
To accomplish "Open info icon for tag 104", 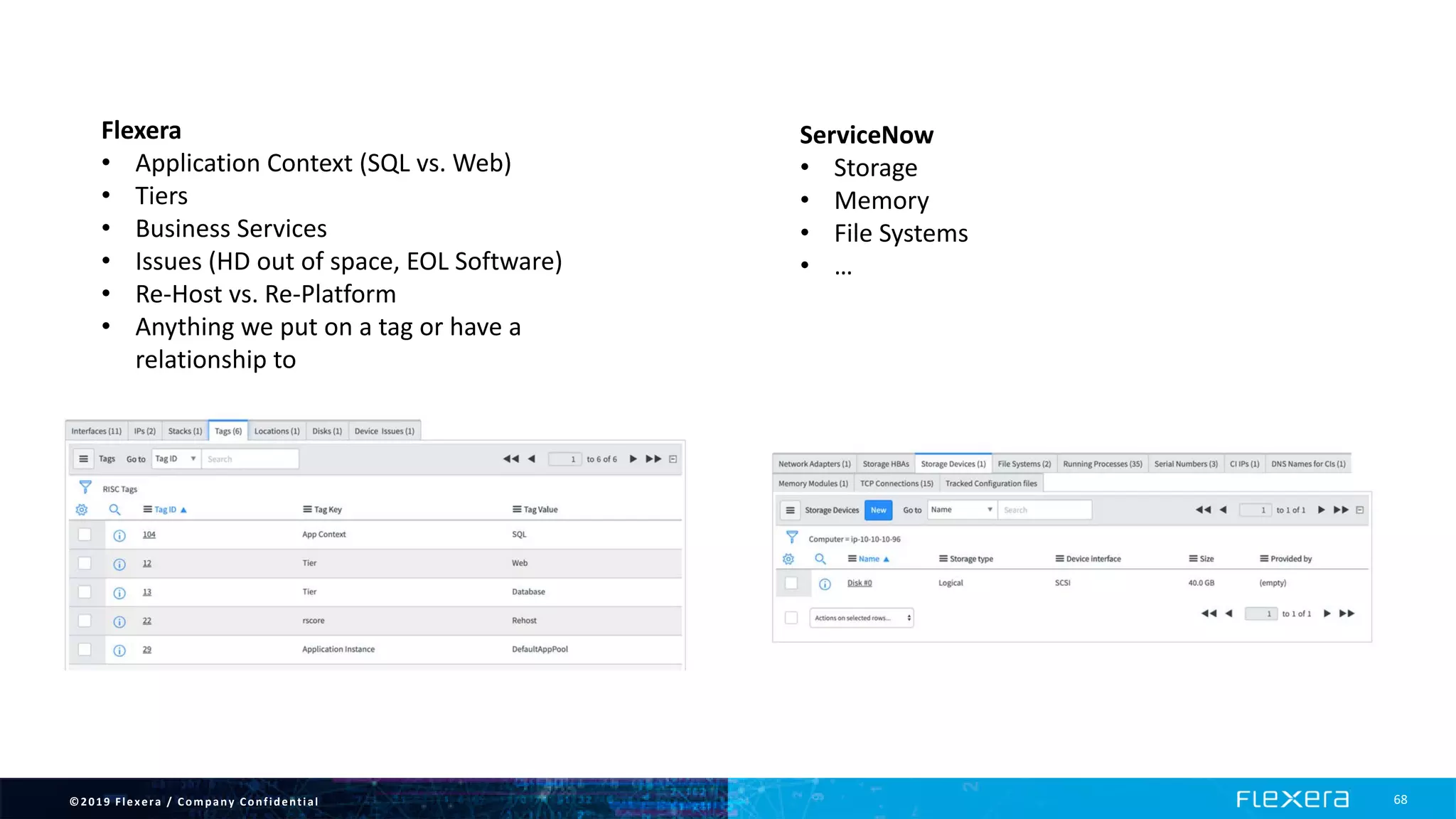I will pyautogui.click(x=119, y=535).
